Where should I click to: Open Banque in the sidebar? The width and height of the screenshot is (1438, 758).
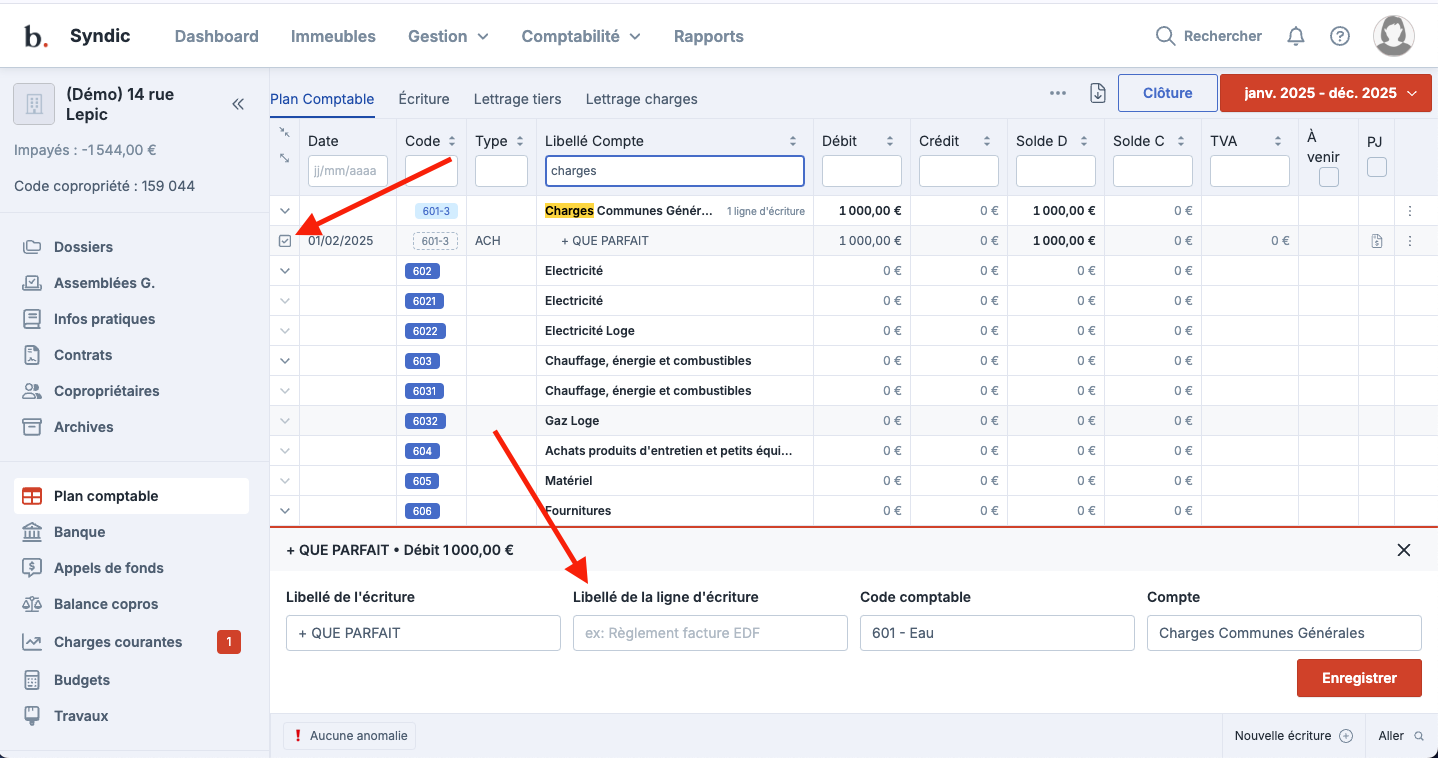(79, 532)
